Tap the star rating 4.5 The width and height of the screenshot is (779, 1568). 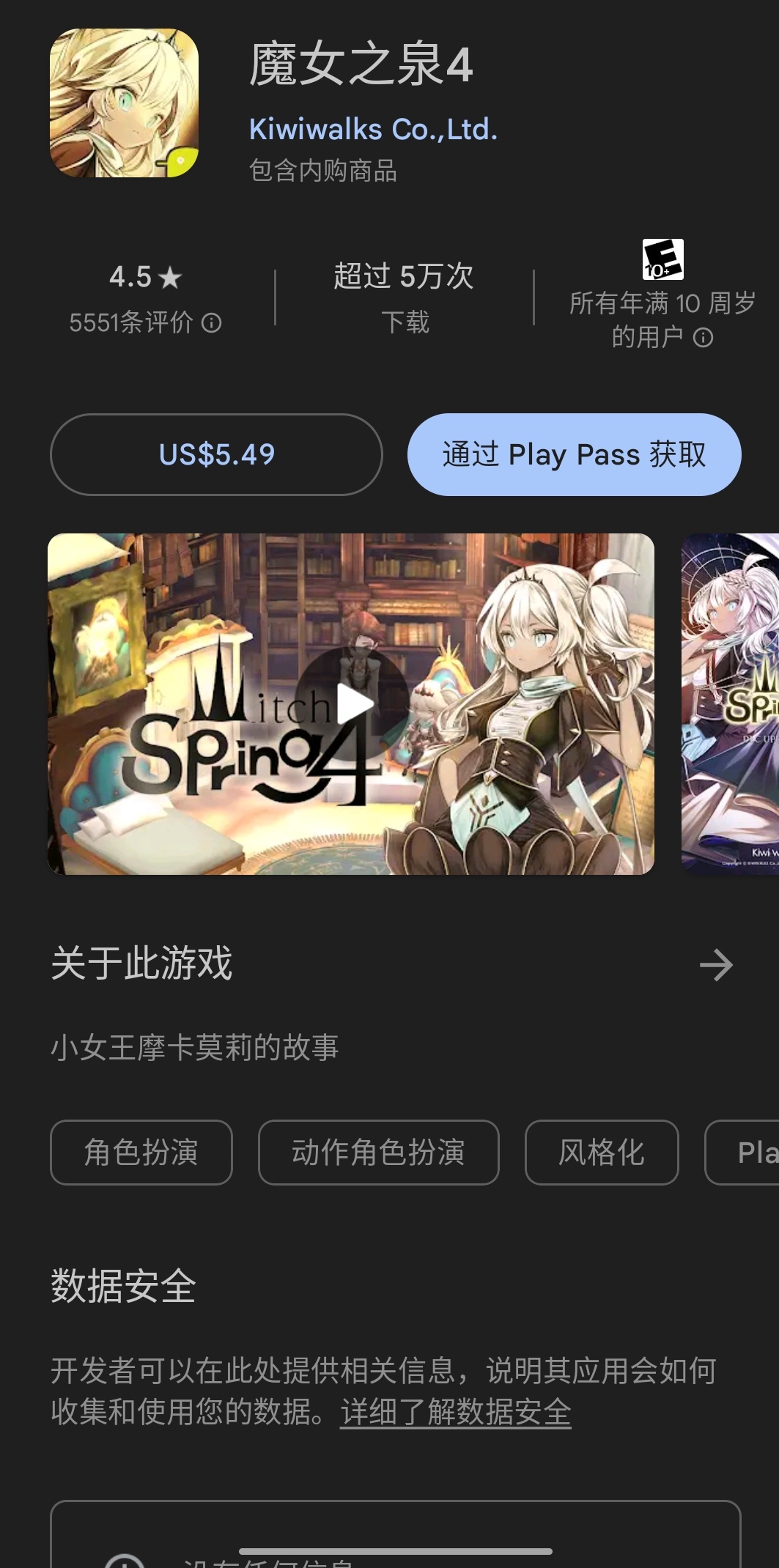point(145,278)
